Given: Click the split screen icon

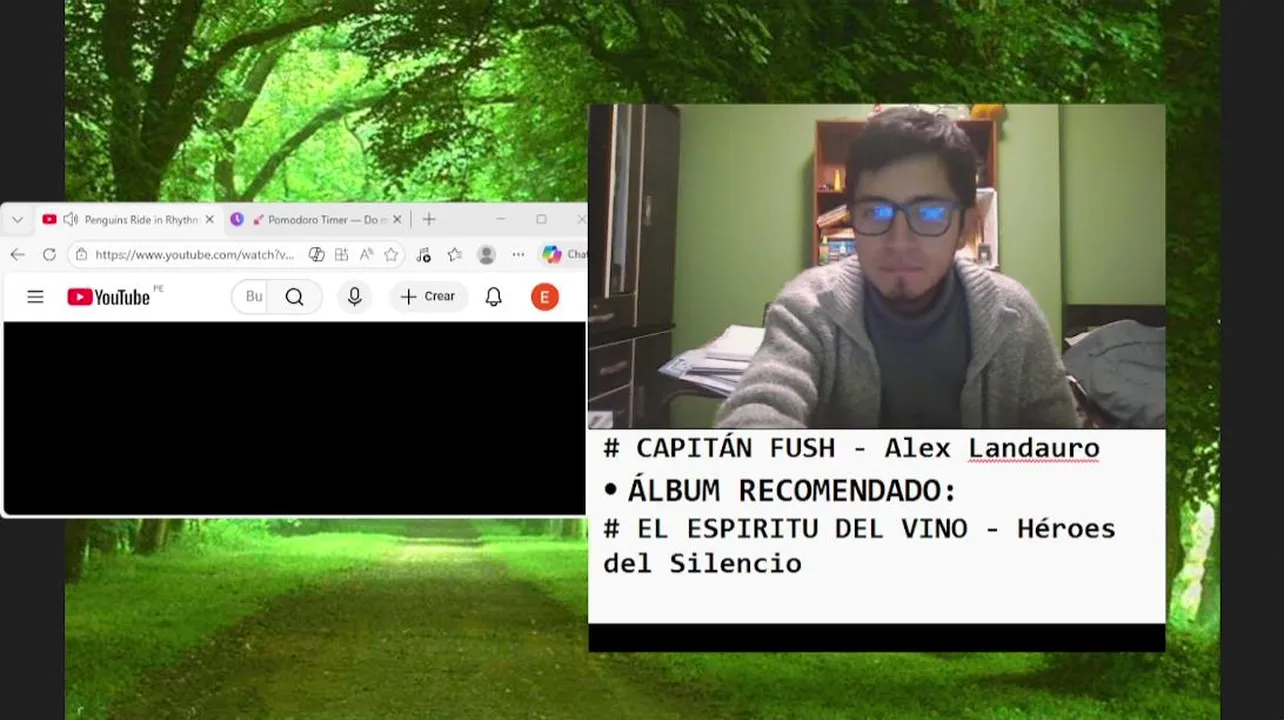Looking at the screenshot, I should tap(341, 255).
